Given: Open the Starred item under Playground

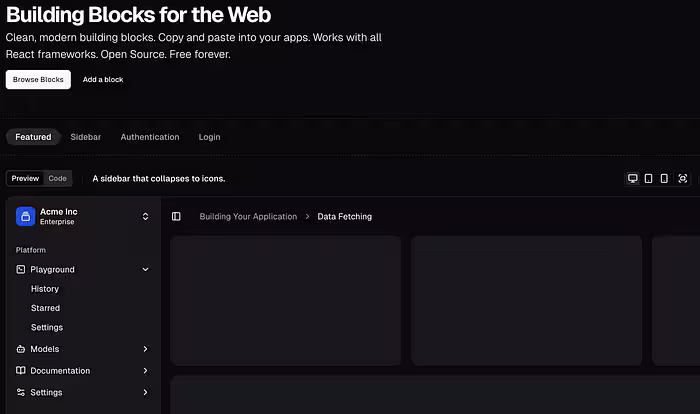Looking at the screenshot, I should (45, 308).
